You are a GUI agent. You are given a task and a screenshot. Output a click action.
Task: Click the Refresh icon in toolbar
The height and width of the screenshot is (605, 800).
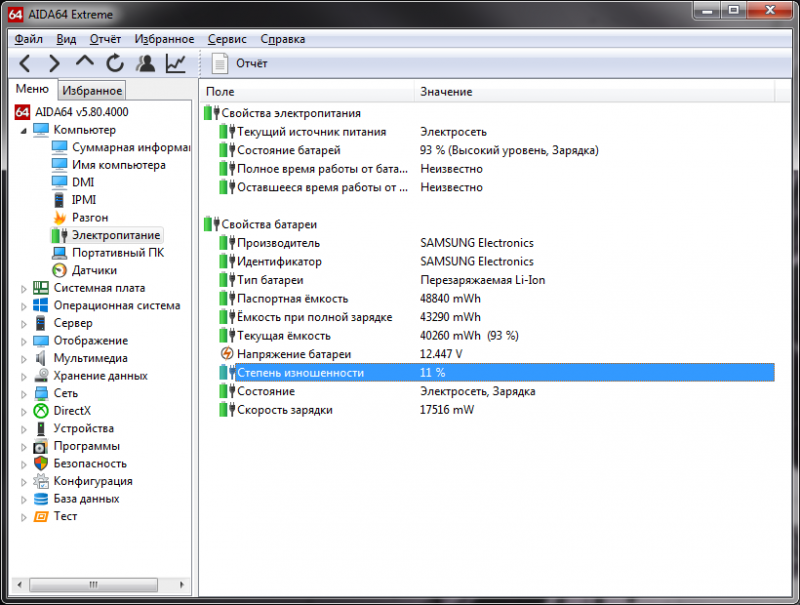[115, 64]
